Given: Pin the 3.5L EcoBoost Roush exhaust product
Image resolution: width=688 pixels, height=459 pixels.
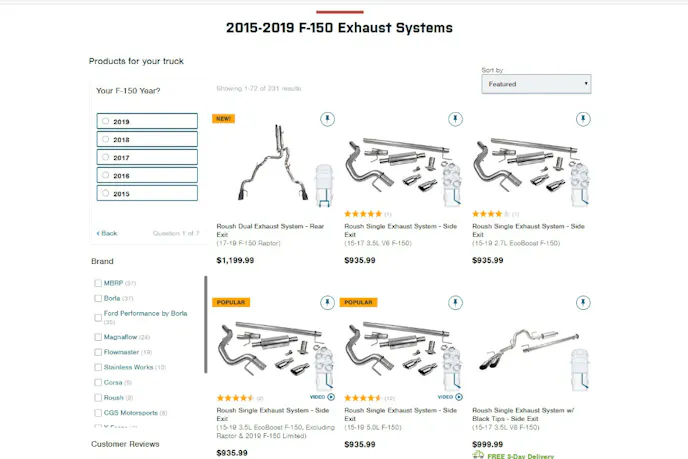Looking at the screenshot, I should tap(328, 302).
